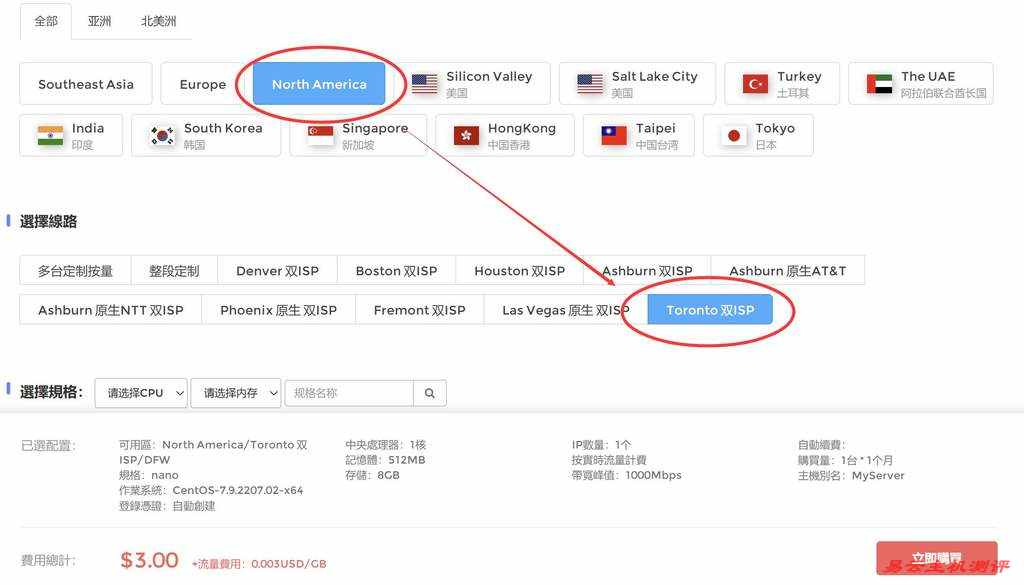
Task: Choose Ashburn 原生NTT 双ISP line
Action: tap(110, 309)
